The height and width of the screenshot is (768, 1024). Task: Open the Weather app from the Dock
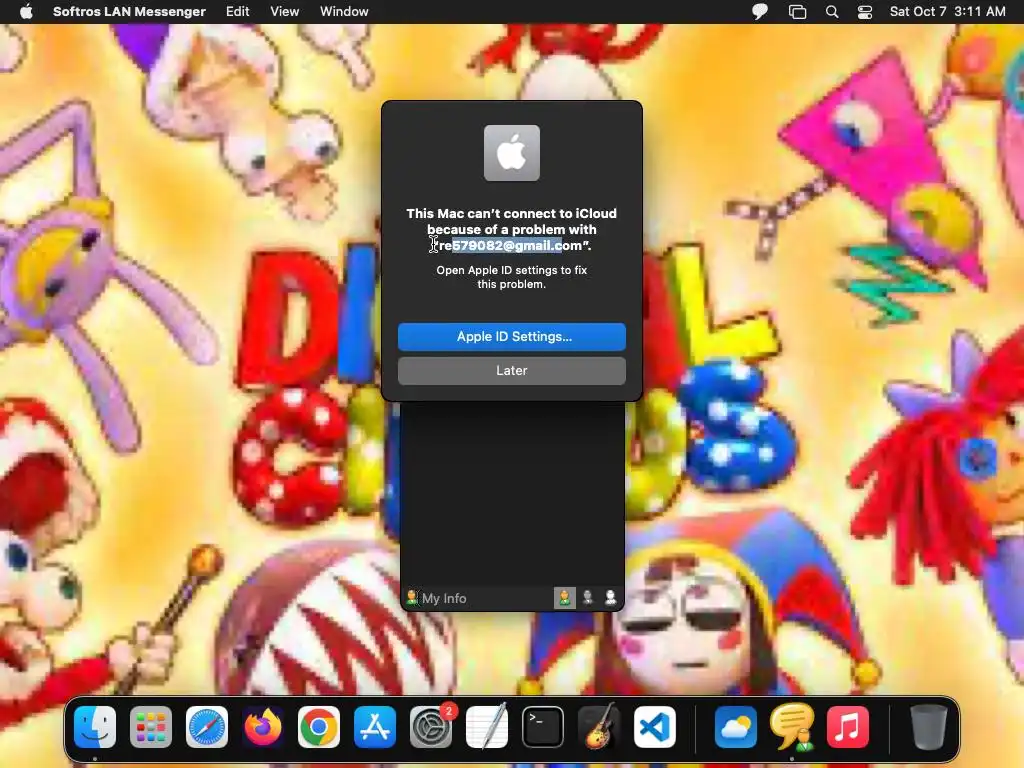pos(735,726)
